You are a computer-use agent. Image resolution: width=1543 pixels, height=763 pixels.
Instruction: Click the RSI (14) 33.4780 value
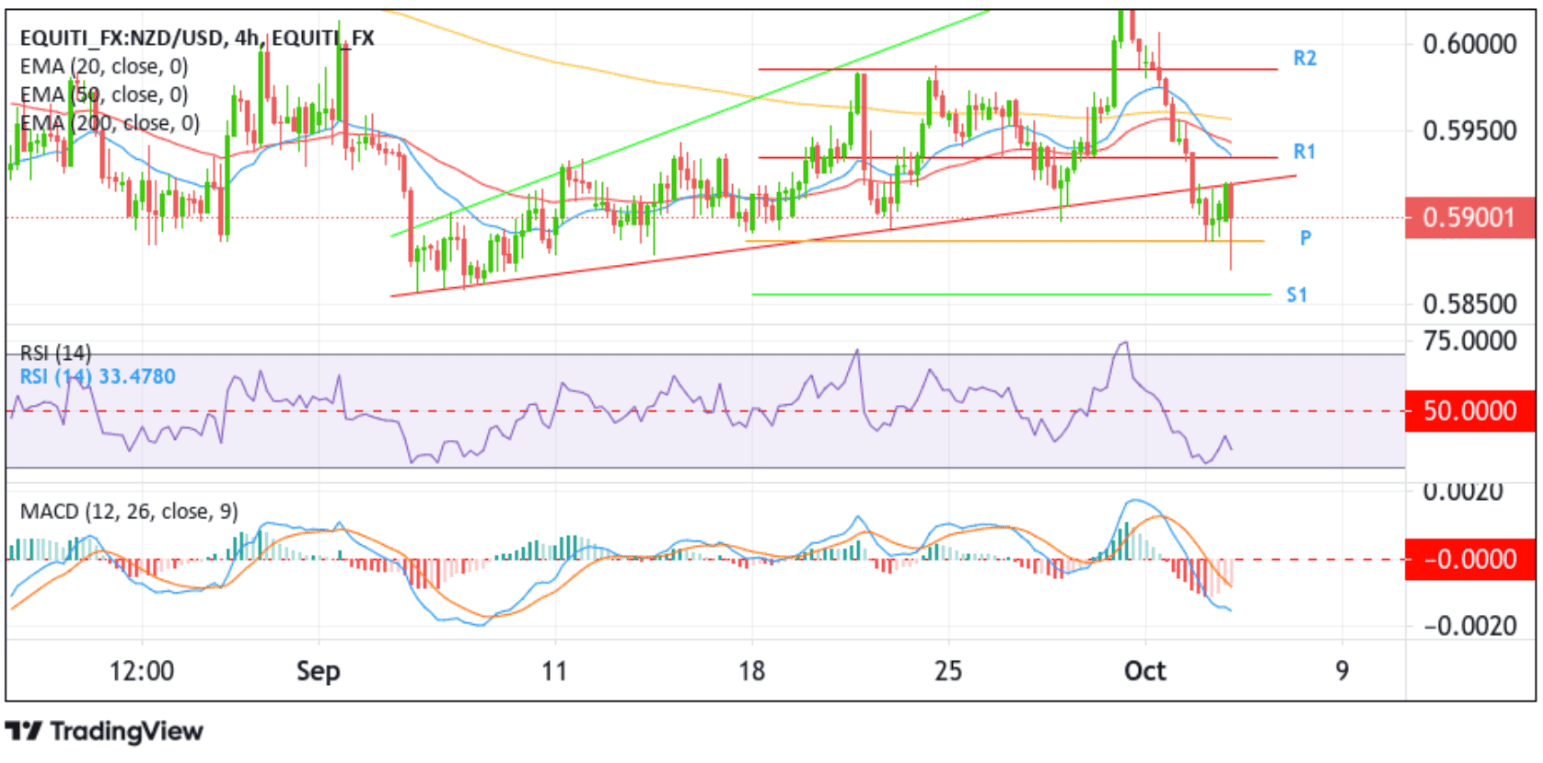point(98,377)
